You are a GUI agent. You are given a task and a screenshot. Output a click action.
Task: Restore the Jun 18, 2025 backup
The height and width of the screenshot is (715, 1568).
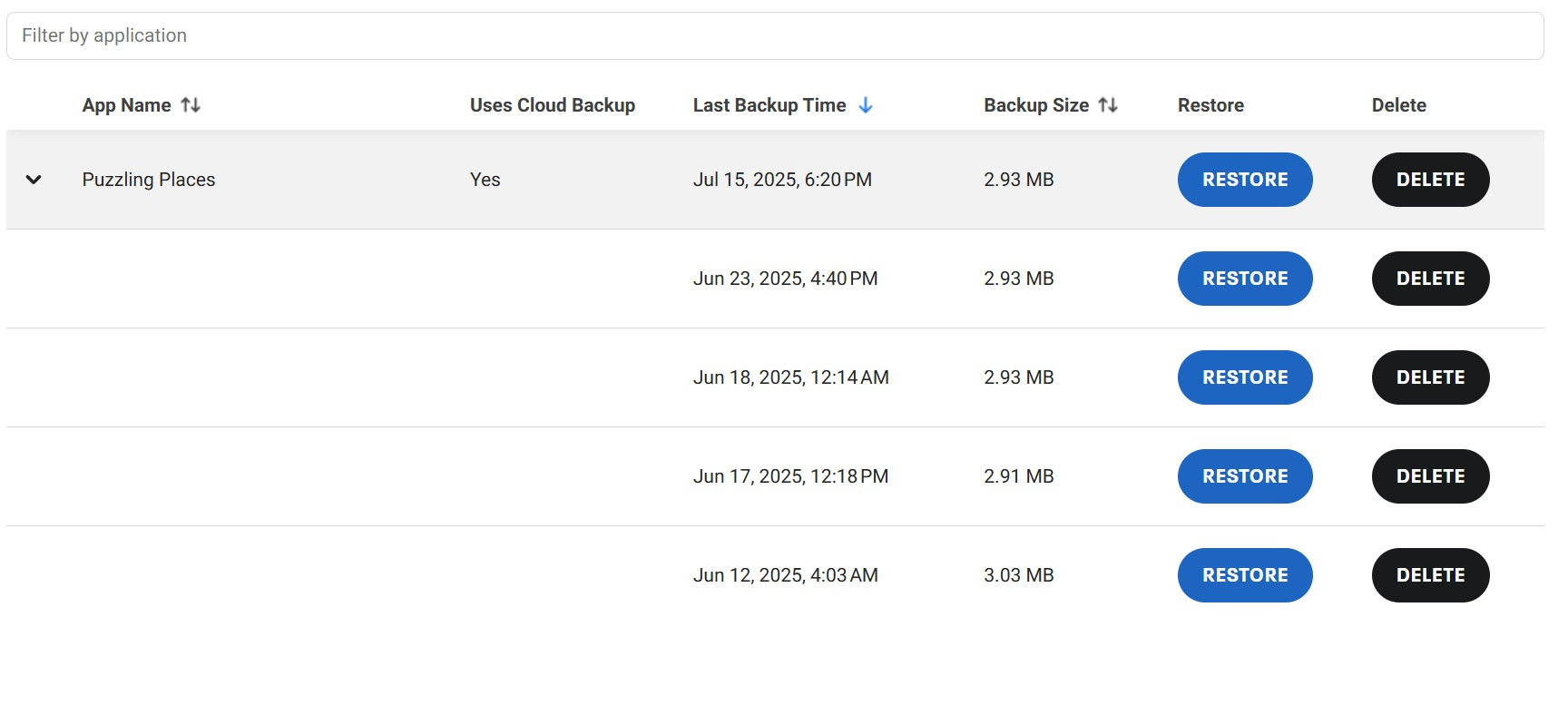[x=1245, y=377]
